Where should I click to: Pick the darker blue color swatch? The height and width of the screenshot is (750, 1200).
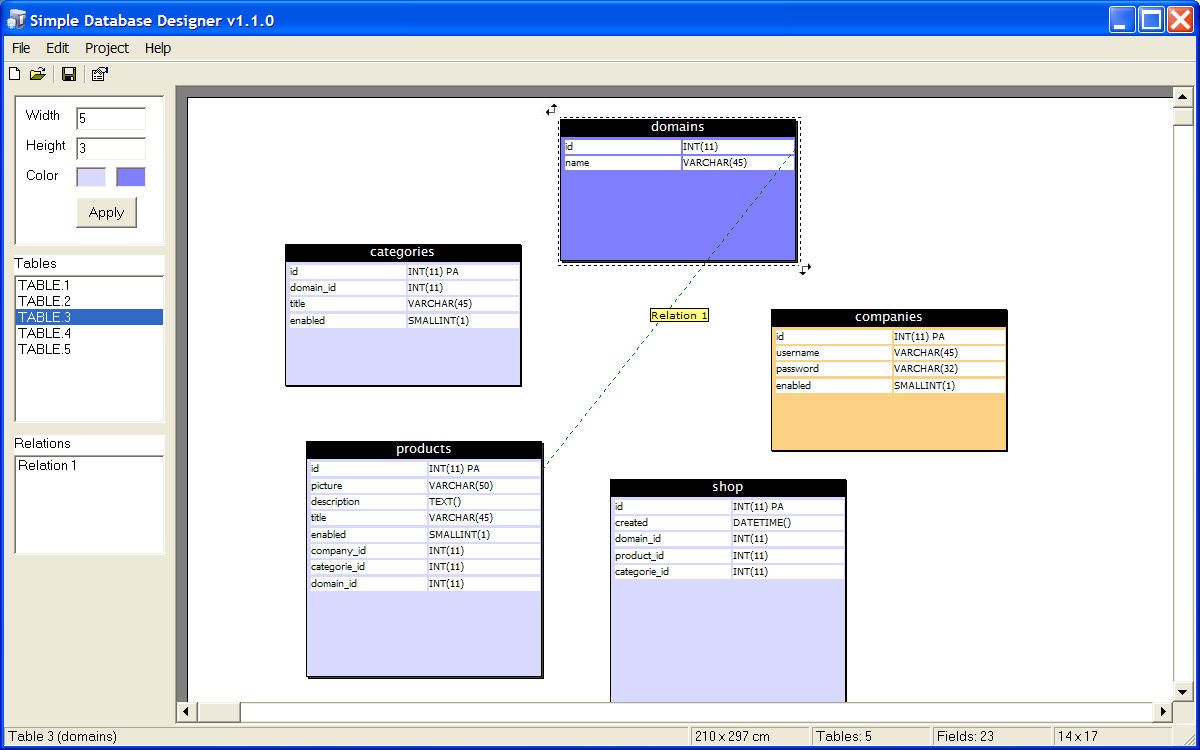(130, 177)
